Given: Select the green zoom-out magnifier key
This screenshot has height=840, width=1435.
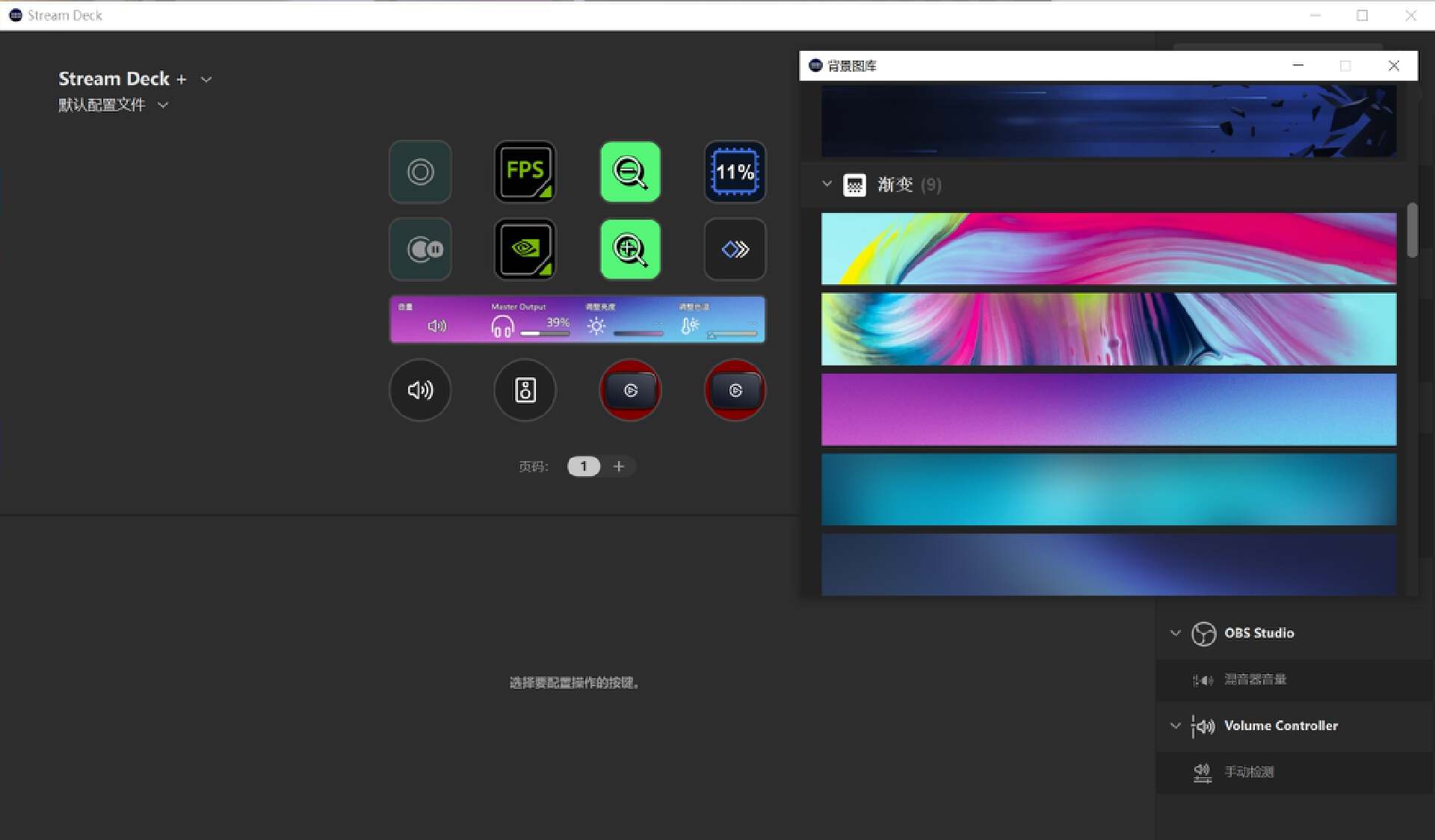Looking at the screenshot, I should click(x=630, y=171).
